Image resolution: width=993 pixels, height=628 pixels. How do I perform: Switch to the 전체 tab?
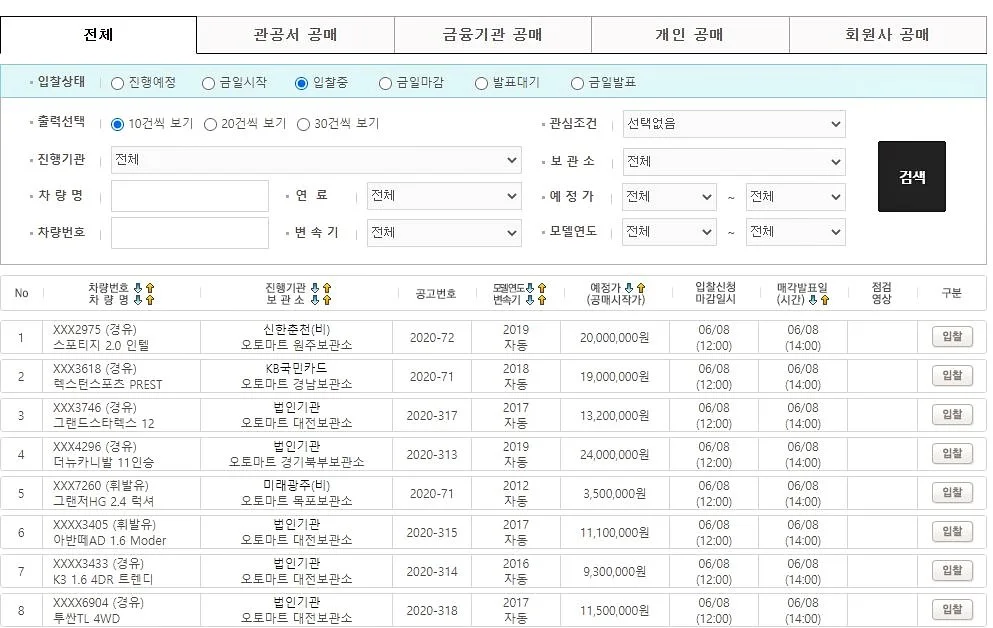pyautogui.click(x=98, y=35)
